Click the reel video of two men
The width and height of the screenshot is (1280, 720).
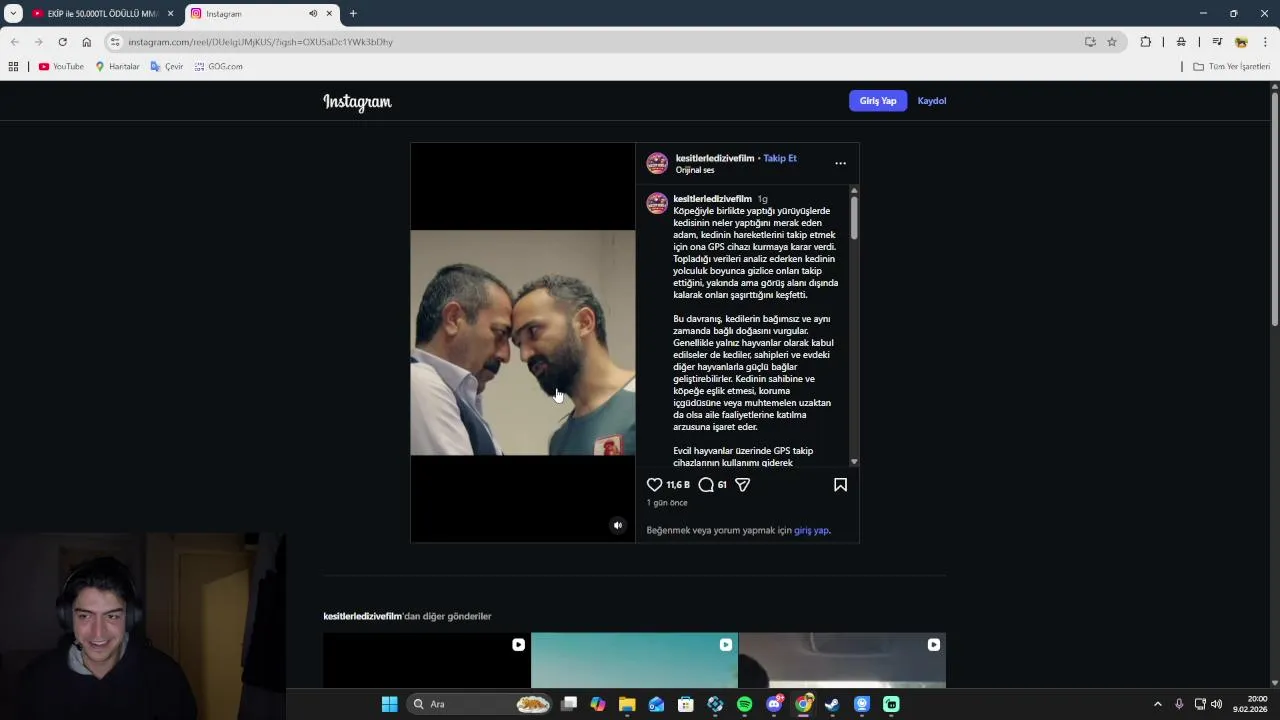(x=523, y=343)
